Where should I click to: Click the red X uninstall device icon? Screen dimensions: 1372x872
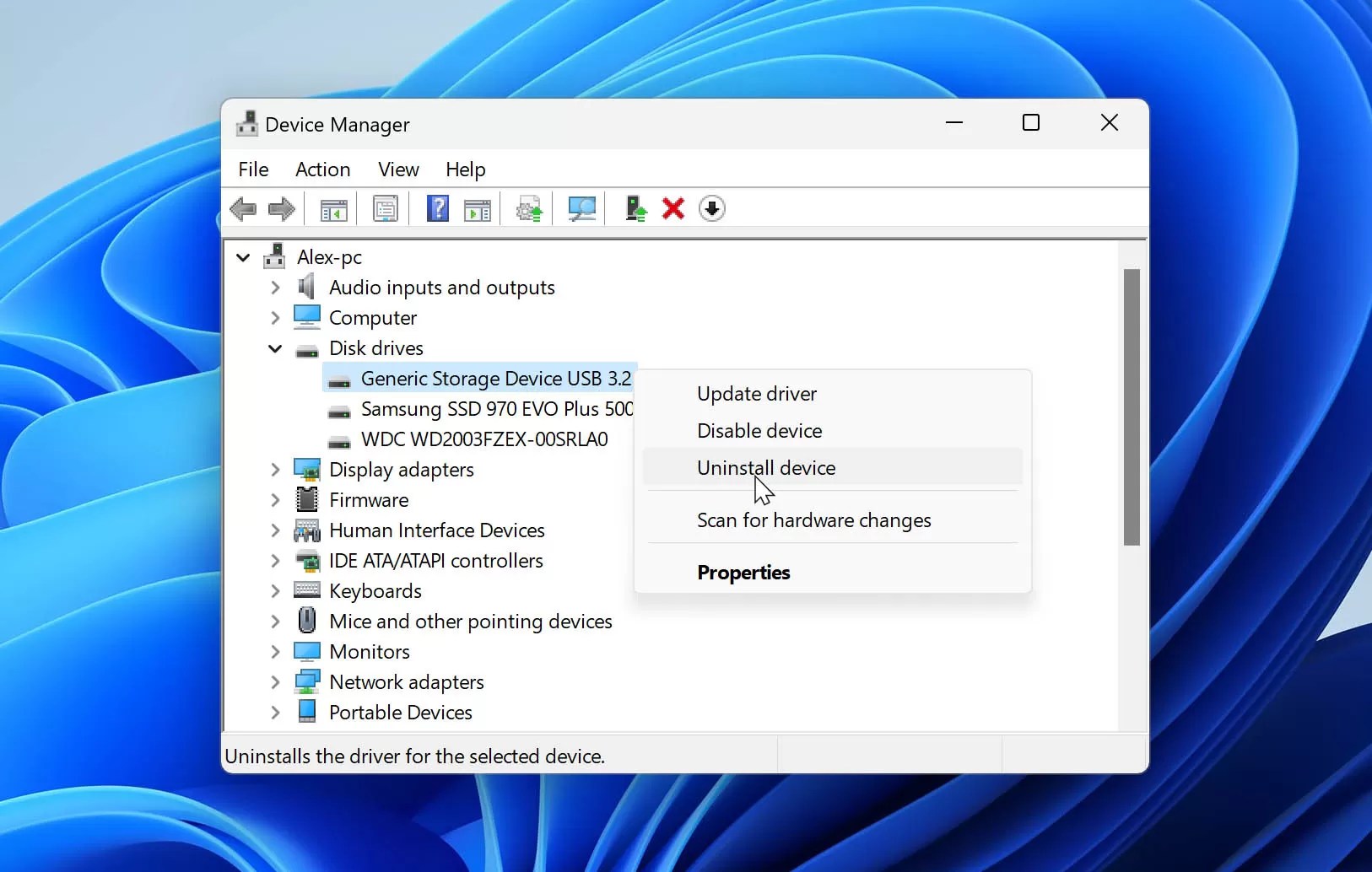673,208
